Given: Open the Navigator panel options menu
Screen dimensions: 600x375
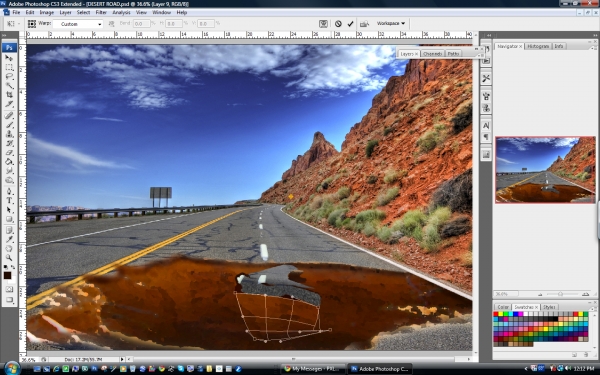Looking at the screenshot, I should (594, 47).
